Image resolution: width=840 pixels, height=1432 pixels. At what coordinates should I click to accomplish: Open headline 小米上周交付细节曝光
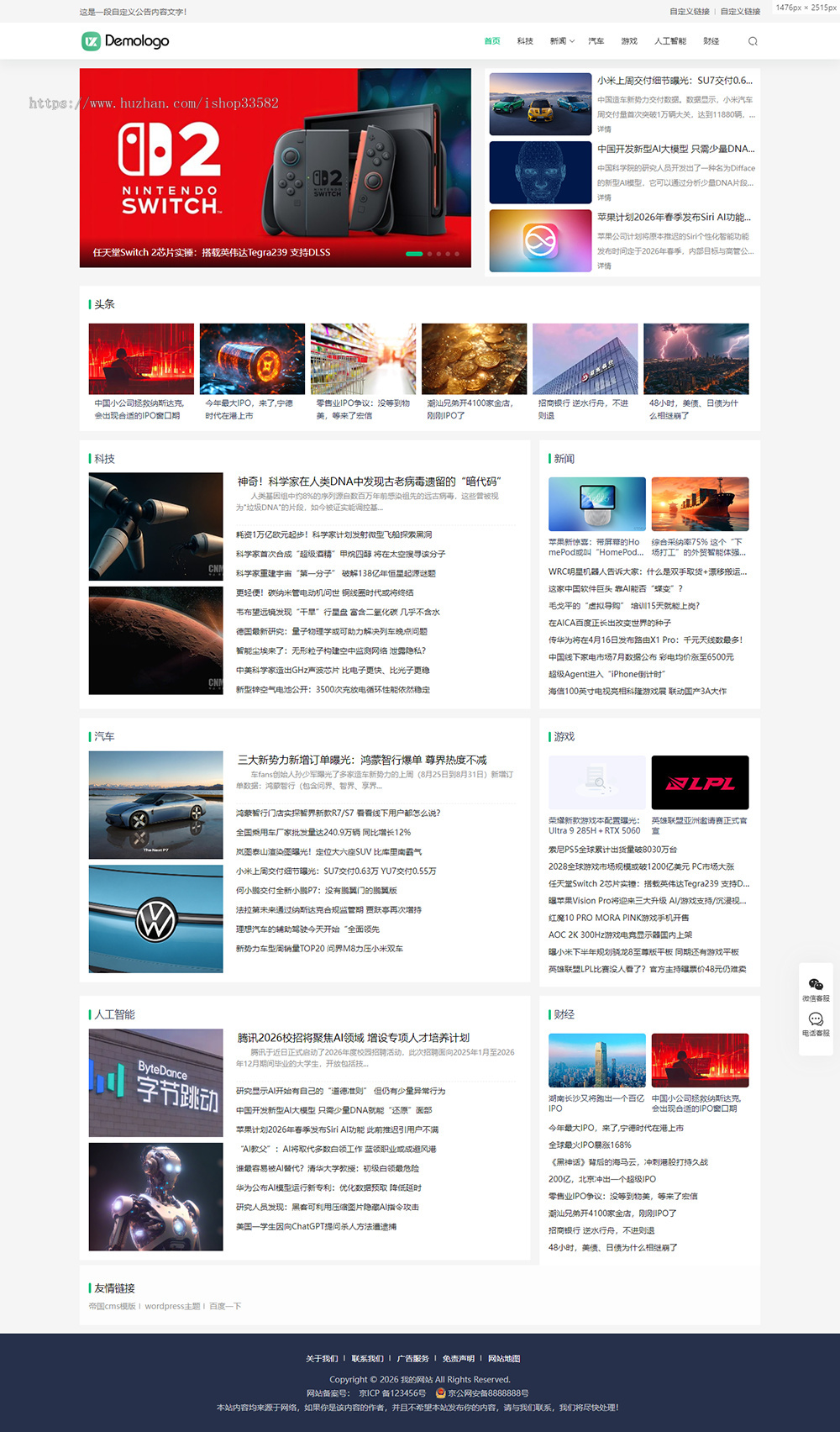[x=675, y=81]
